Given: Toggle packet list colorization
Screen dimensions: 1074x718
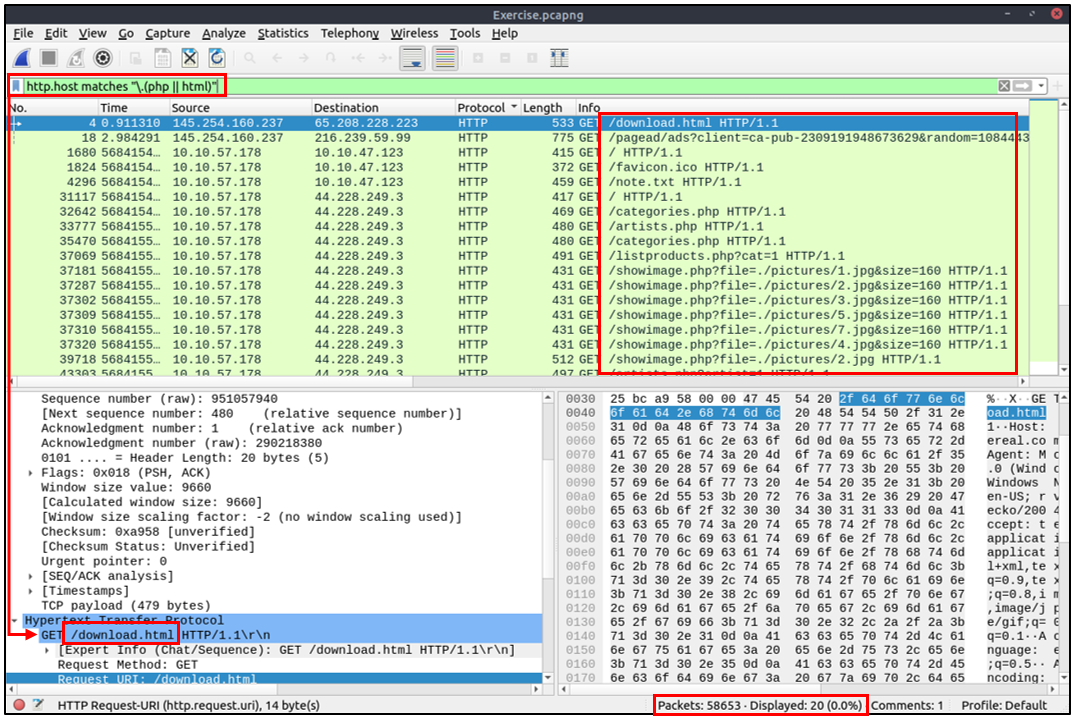Looking at the screenshot, I should pyautogui.click(x=445, y=58).
